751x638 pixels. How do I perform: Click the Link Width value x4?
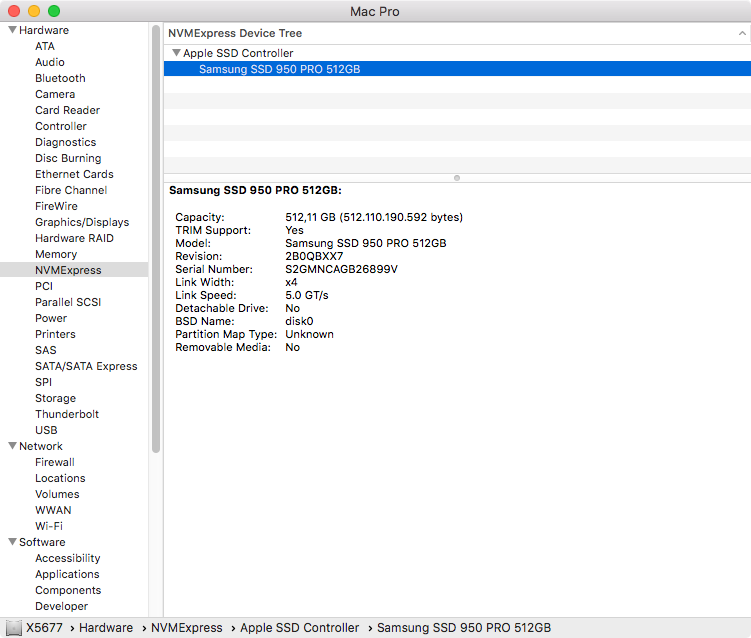[x=291, y=282]
